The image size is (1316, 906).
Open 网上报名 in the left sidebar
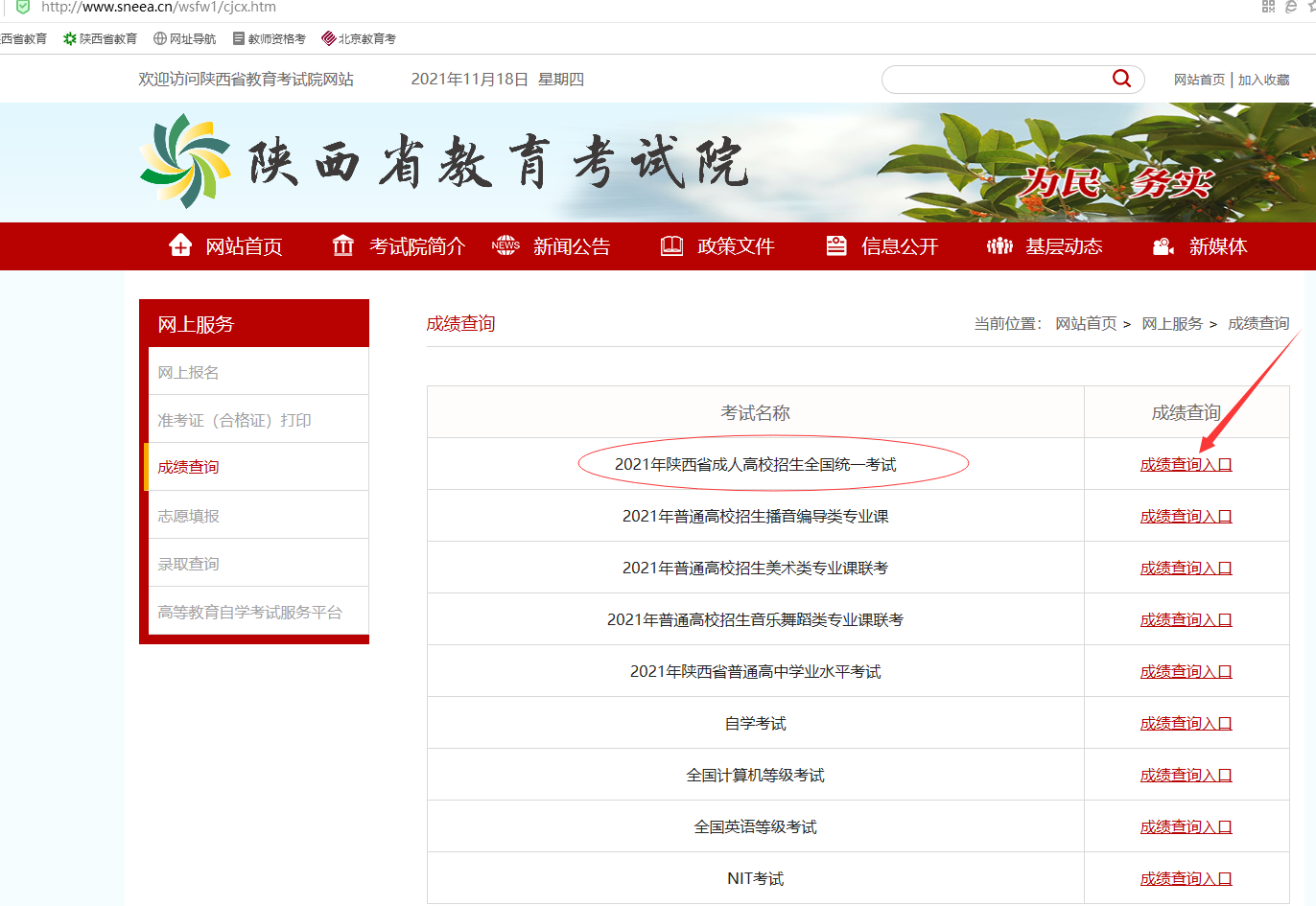(x=189, y=372)
